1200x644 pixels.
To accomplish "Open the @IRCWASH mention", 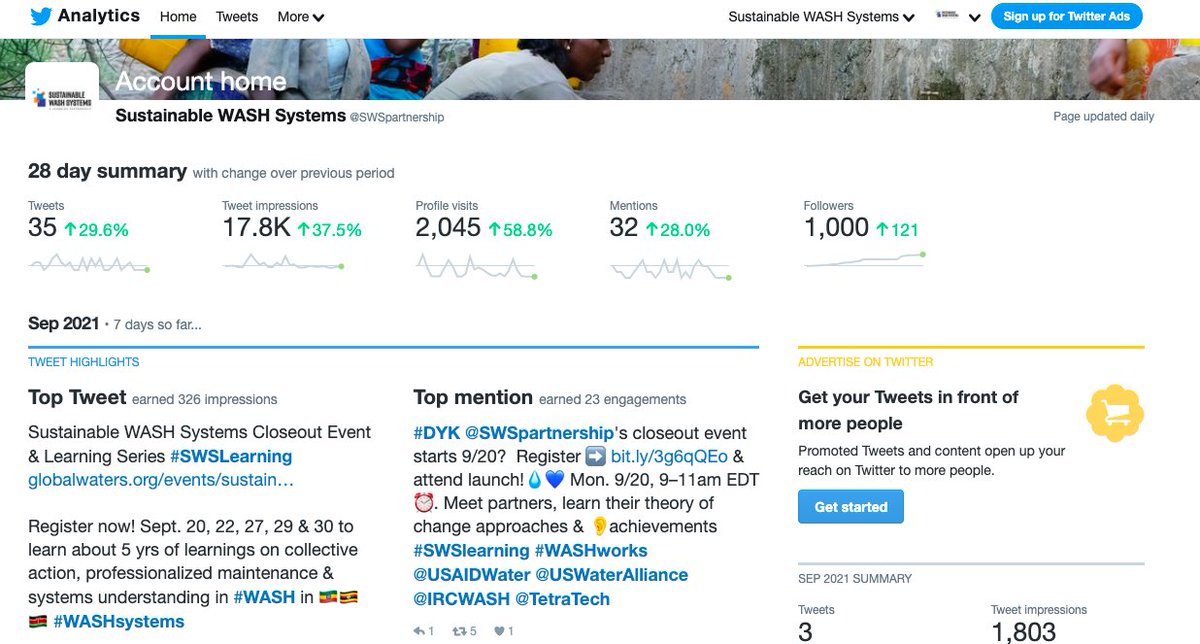I will [x=461, y=599].
